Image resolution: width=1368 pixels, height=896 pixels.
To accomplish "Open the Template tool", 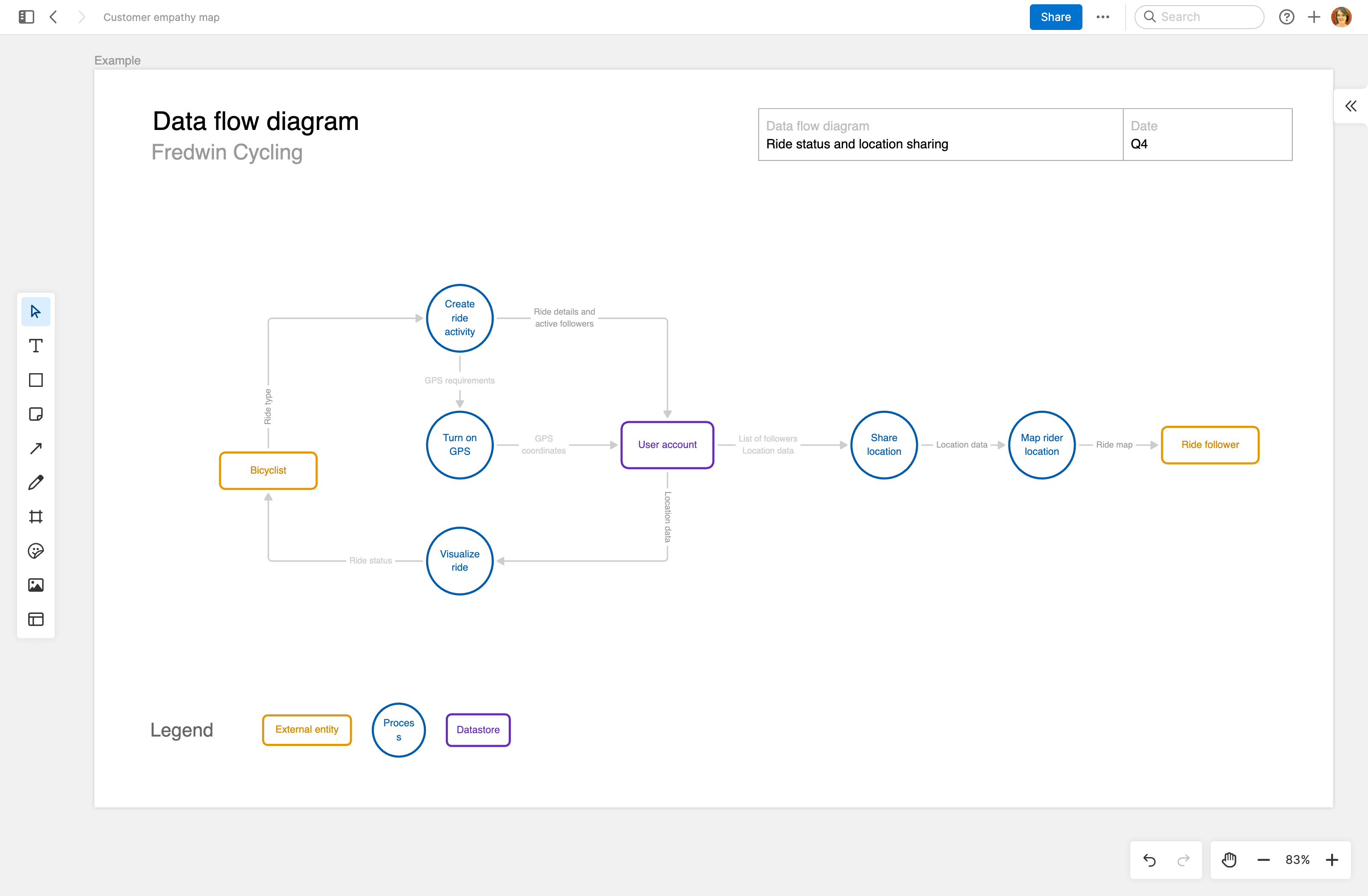I will pyautogui.click(x=35, y=619).
